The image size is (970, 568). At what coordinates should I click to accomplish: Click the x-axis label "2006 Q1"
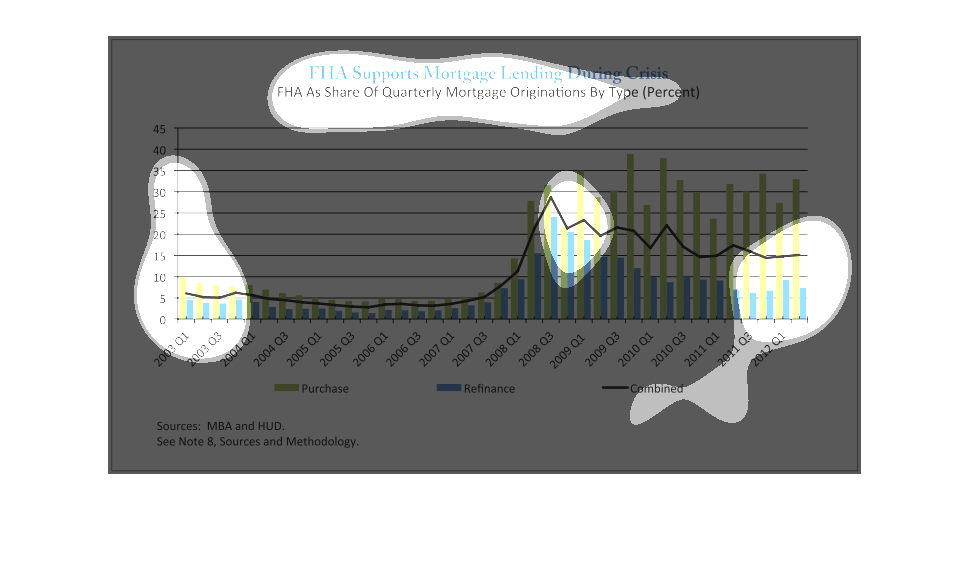[371, 350]
